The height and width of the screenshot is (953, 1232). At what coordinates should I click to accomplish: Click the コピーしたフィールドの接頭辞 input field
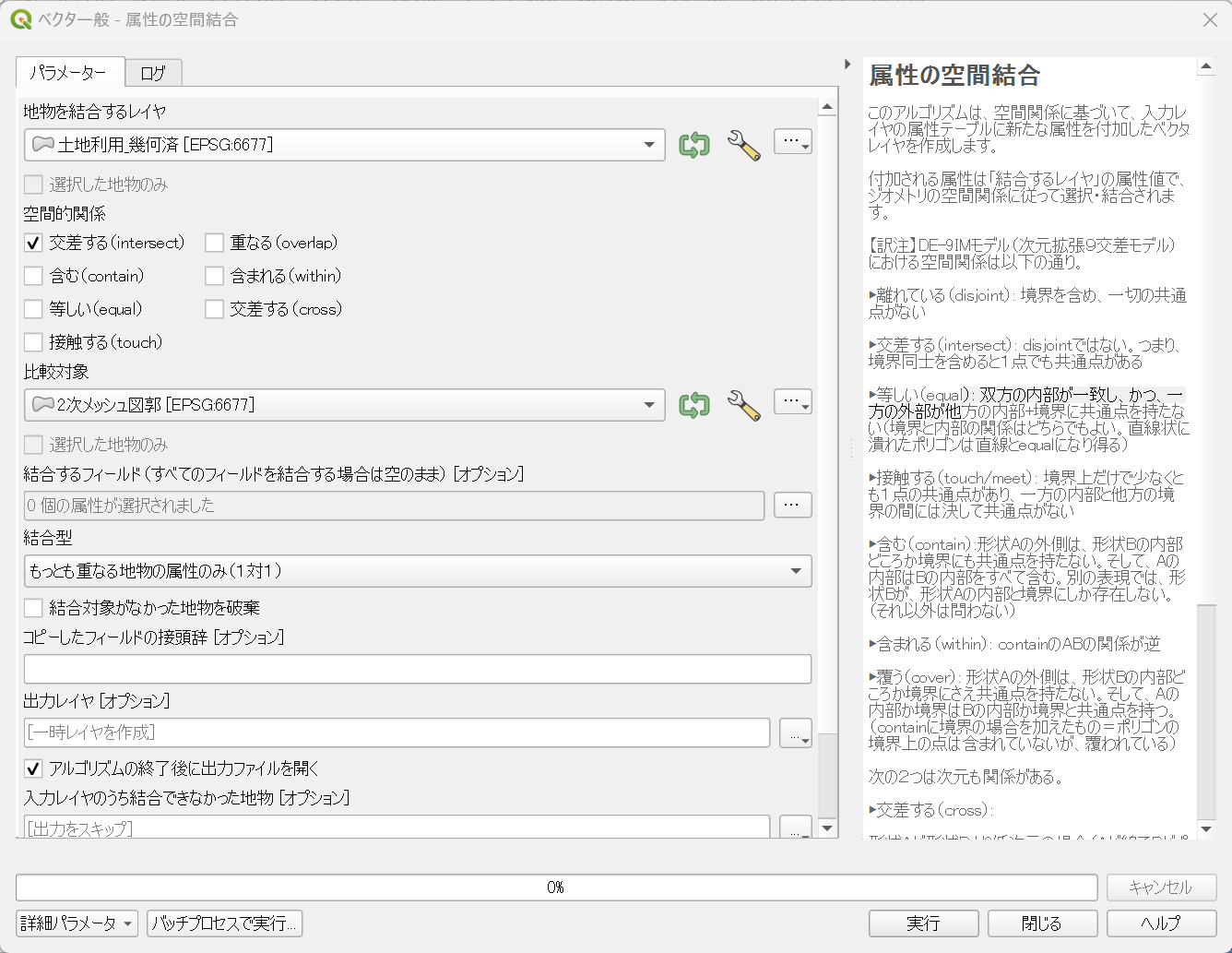point(418,669)
